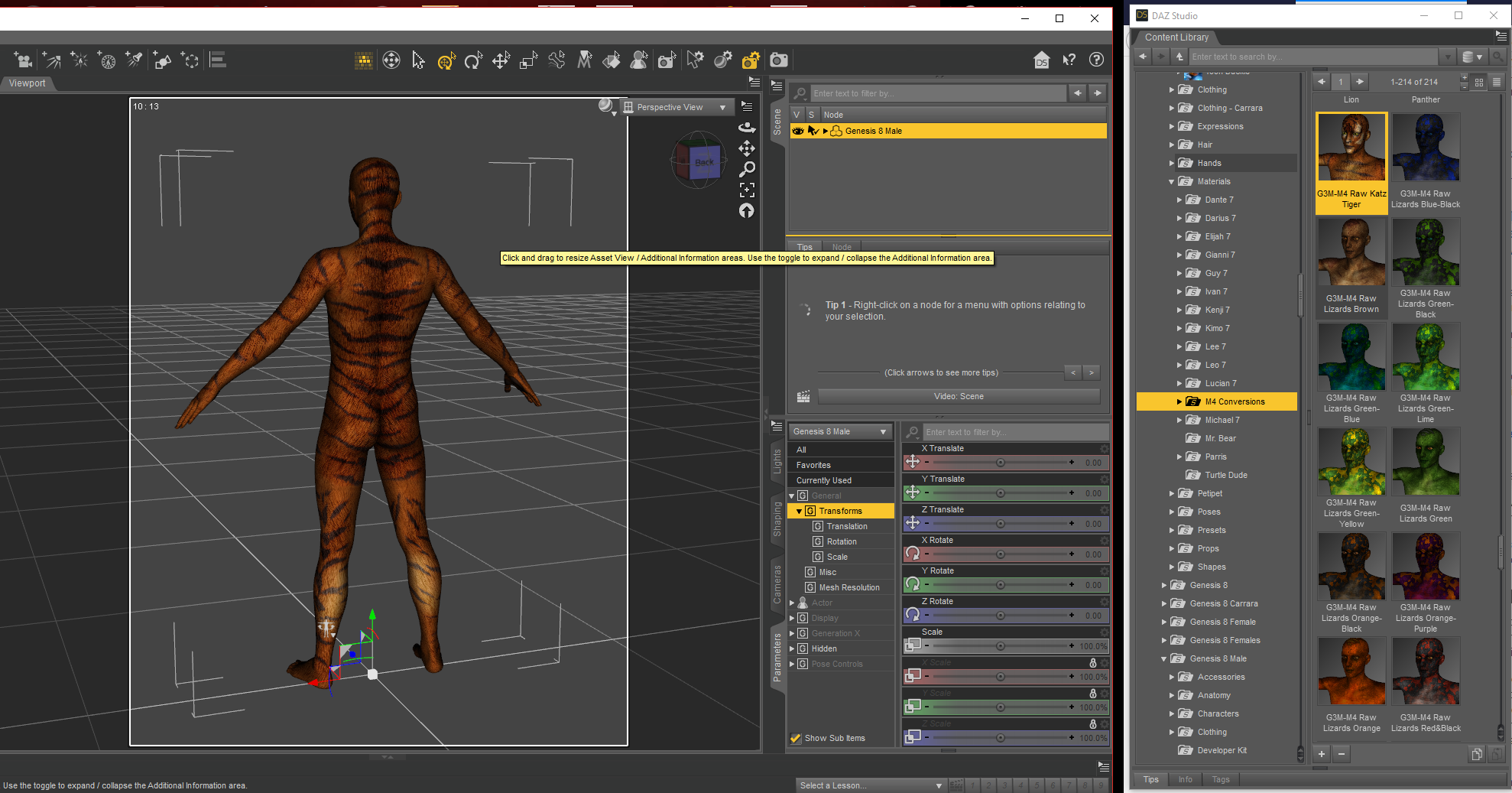Select the Rotate tool in the toolbar
The width and height of the screenshot is (1512, 793).
[x=473, y=60]
